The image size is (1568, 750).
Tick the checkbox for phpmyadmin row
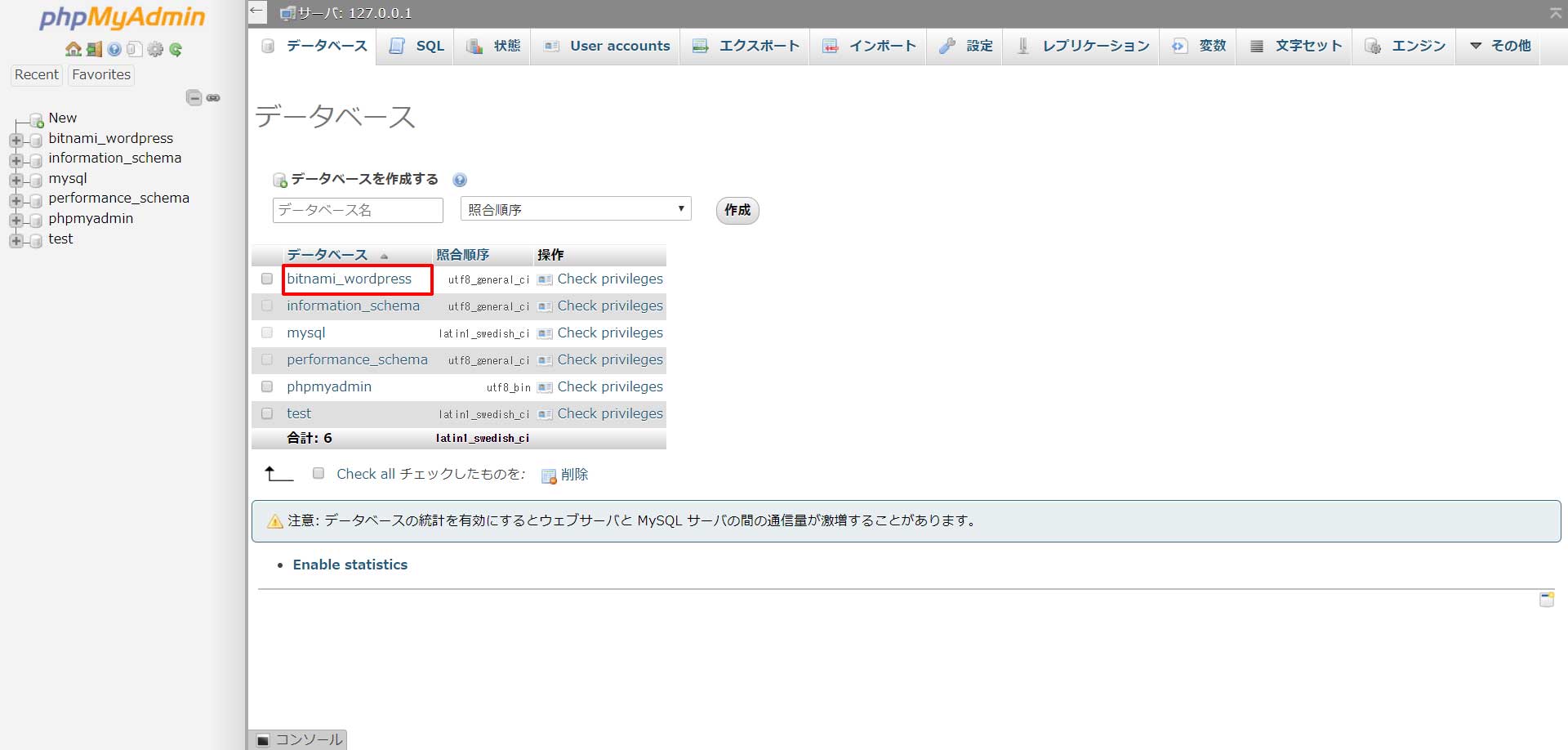267,386
